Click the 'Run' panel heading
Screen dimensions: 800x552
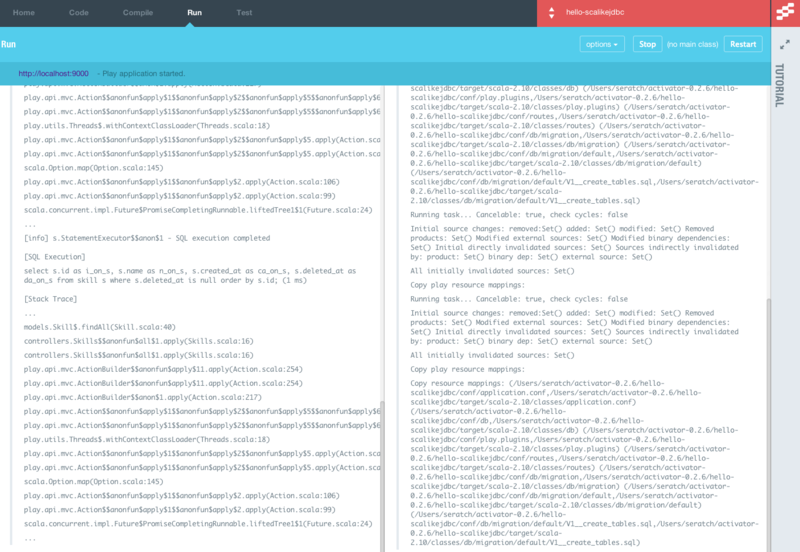pyautogui.click(x=8, y=44)
